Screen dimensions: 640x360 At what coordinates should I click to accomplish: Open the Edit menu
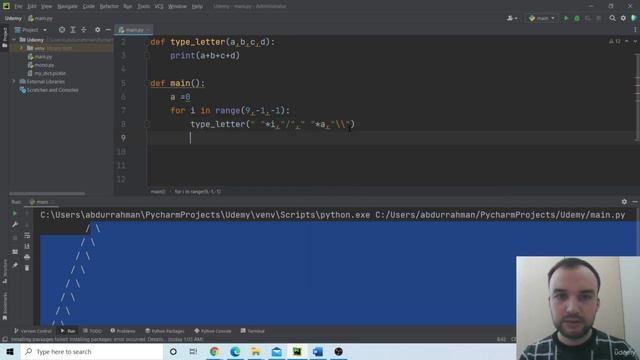coord(32,6)
